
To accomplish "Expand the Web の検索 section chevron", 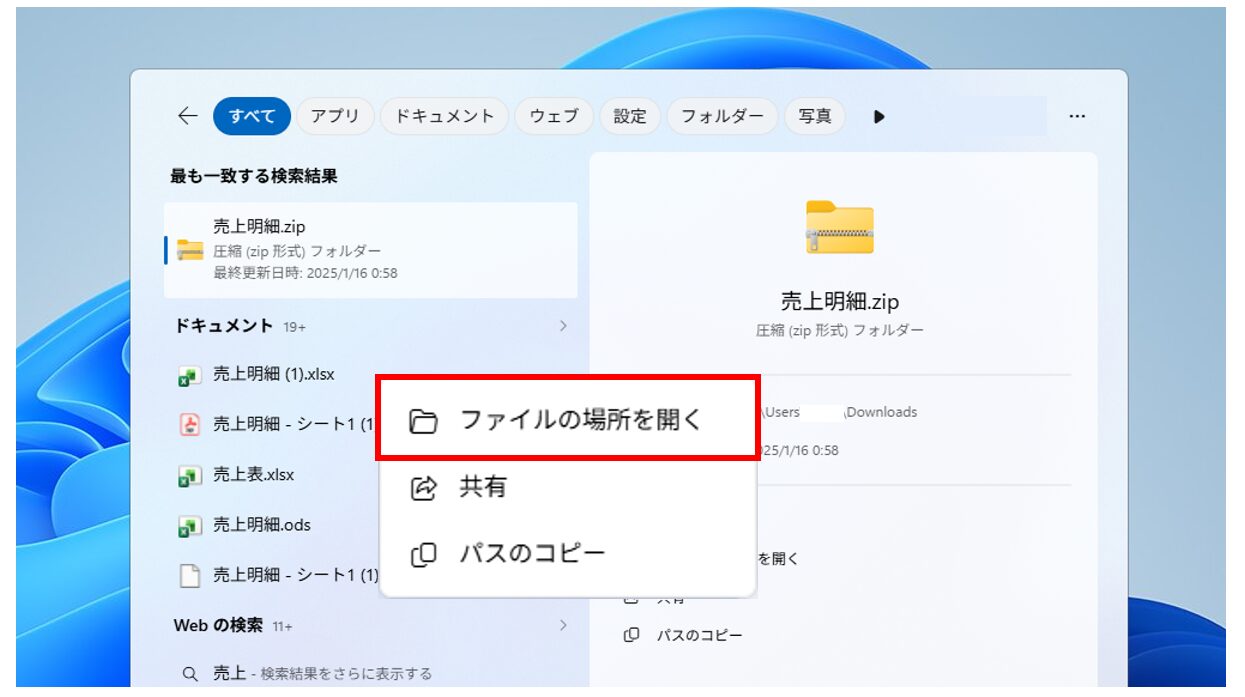I will [x=565, y=627].
